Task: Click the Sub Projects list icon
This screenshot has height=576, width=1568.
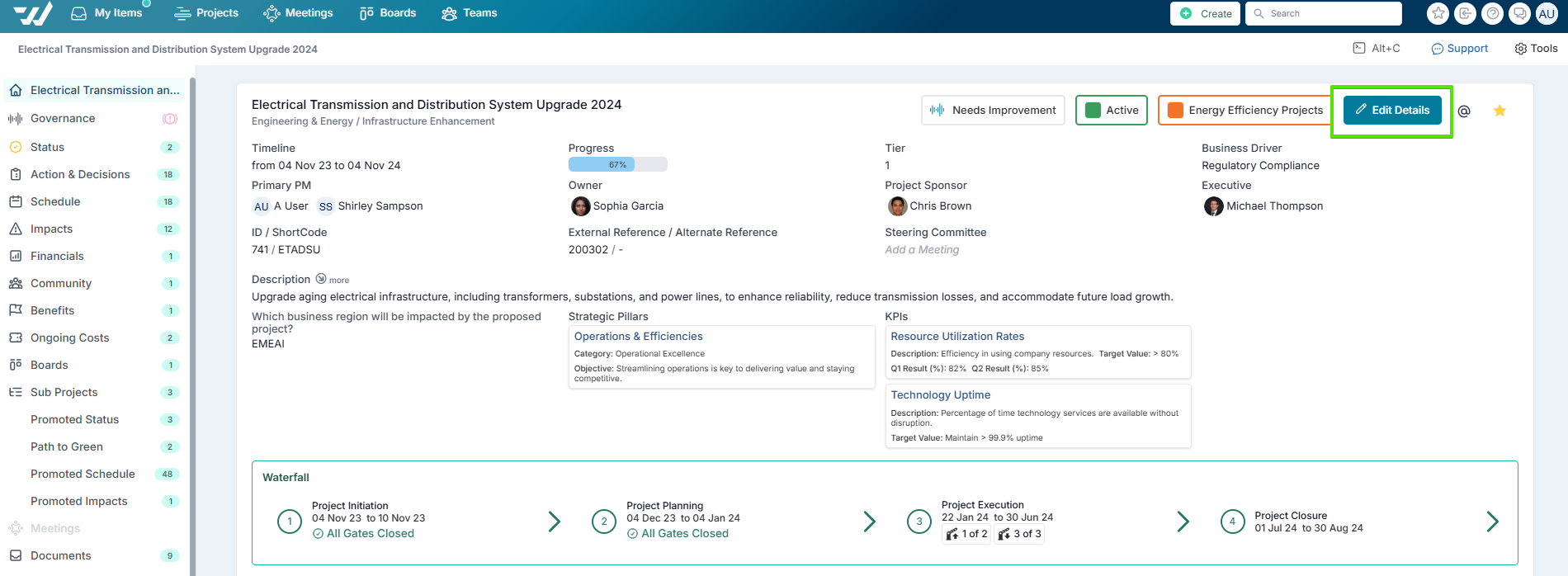Action: [x=16, y=392]
